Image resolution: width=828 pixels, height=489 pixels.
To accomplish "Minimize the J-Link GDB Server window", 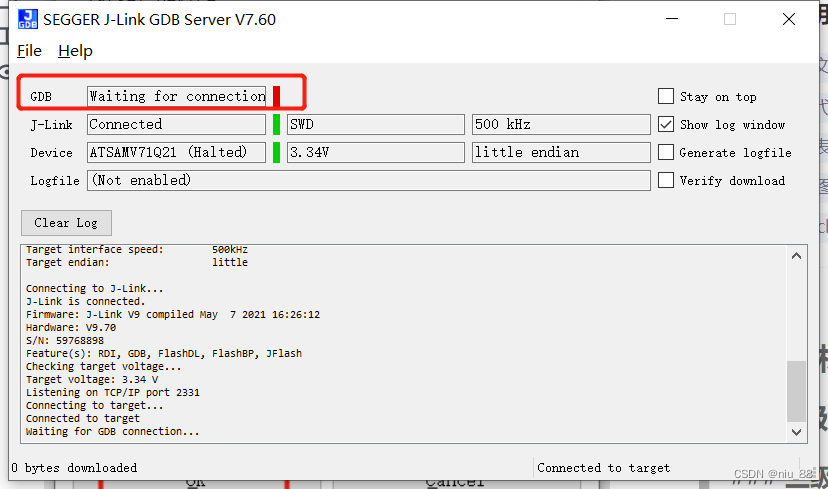I will coord(672,19).
